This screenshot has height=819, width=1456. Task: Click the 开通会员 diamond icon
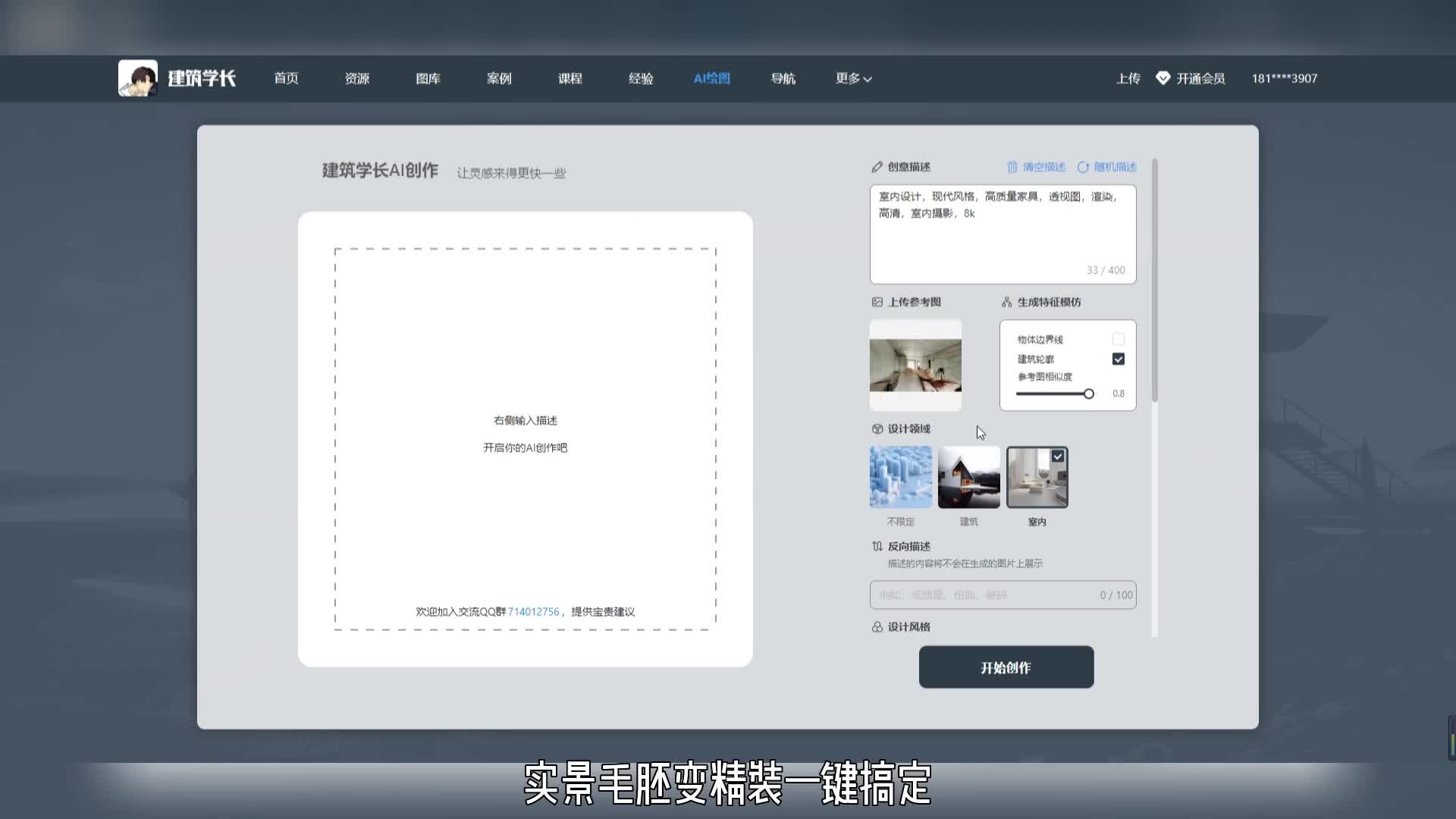1163,78
